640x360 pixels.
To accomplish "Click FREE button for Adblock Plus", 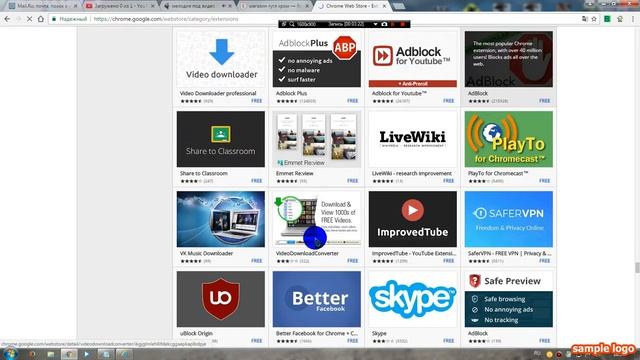I will pos(353,101).
